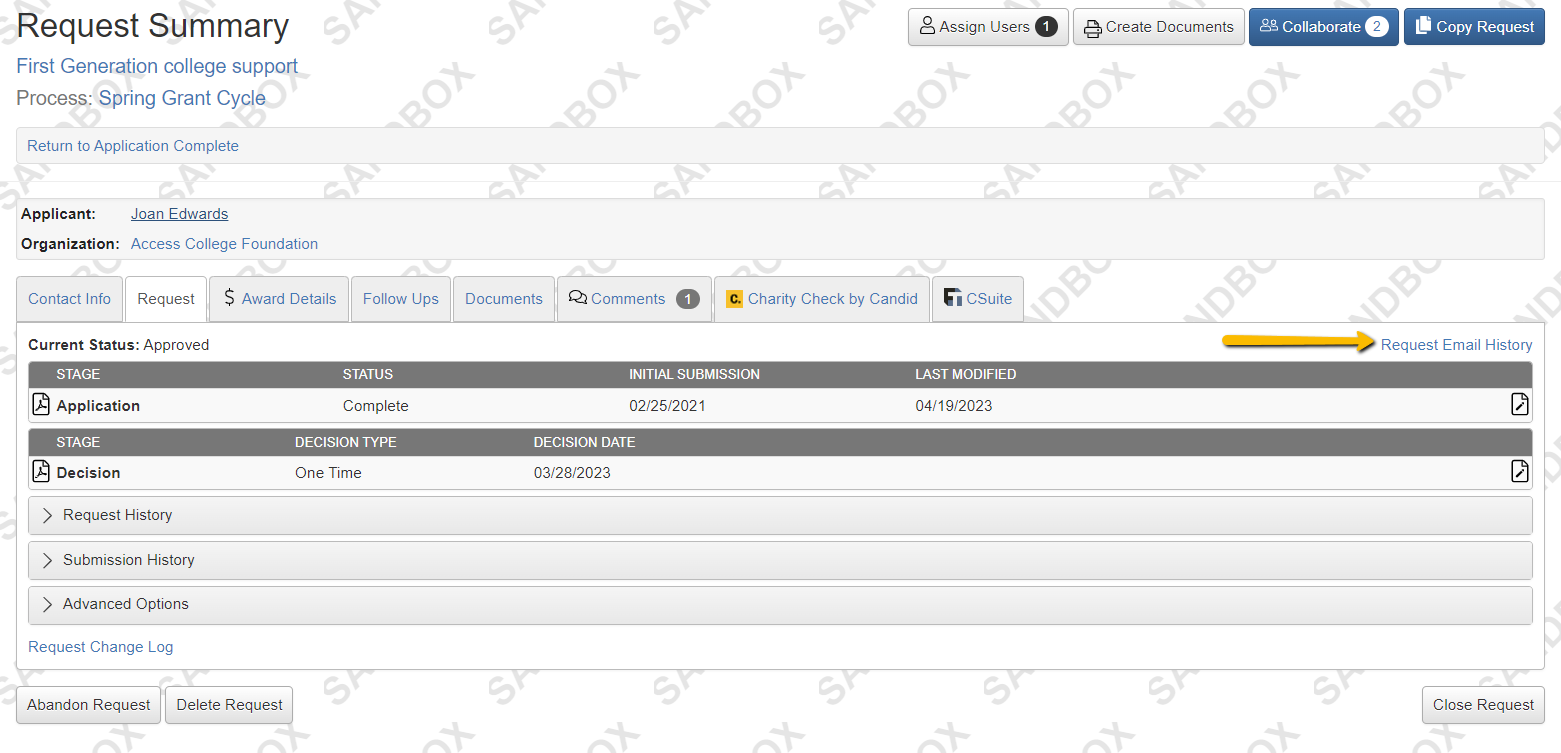Click the Charity Check Candid logo icon
The image size is (1561, 753).
click(x=734, y=299)
